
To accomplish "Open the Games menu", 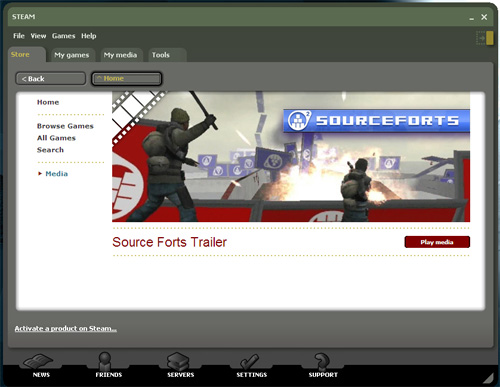I will pos(63,36).
